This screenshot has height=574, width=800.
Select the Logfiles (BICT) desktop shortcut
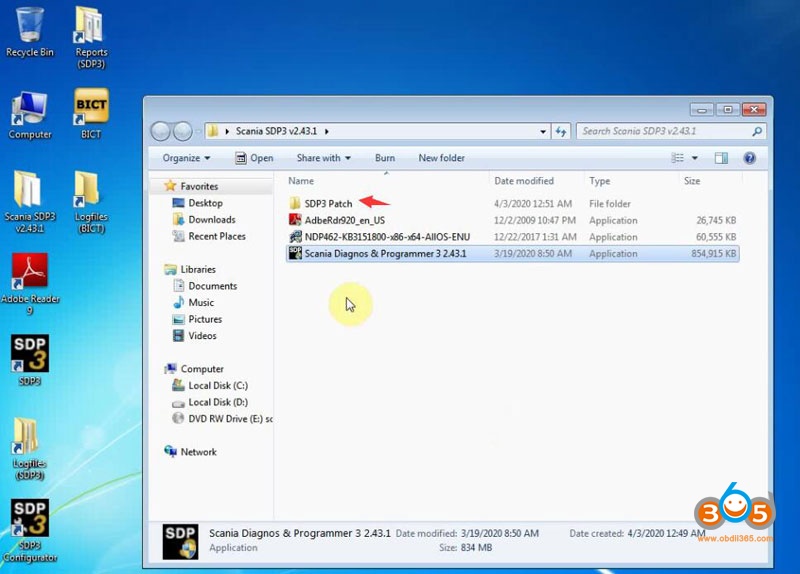(91, 202)
